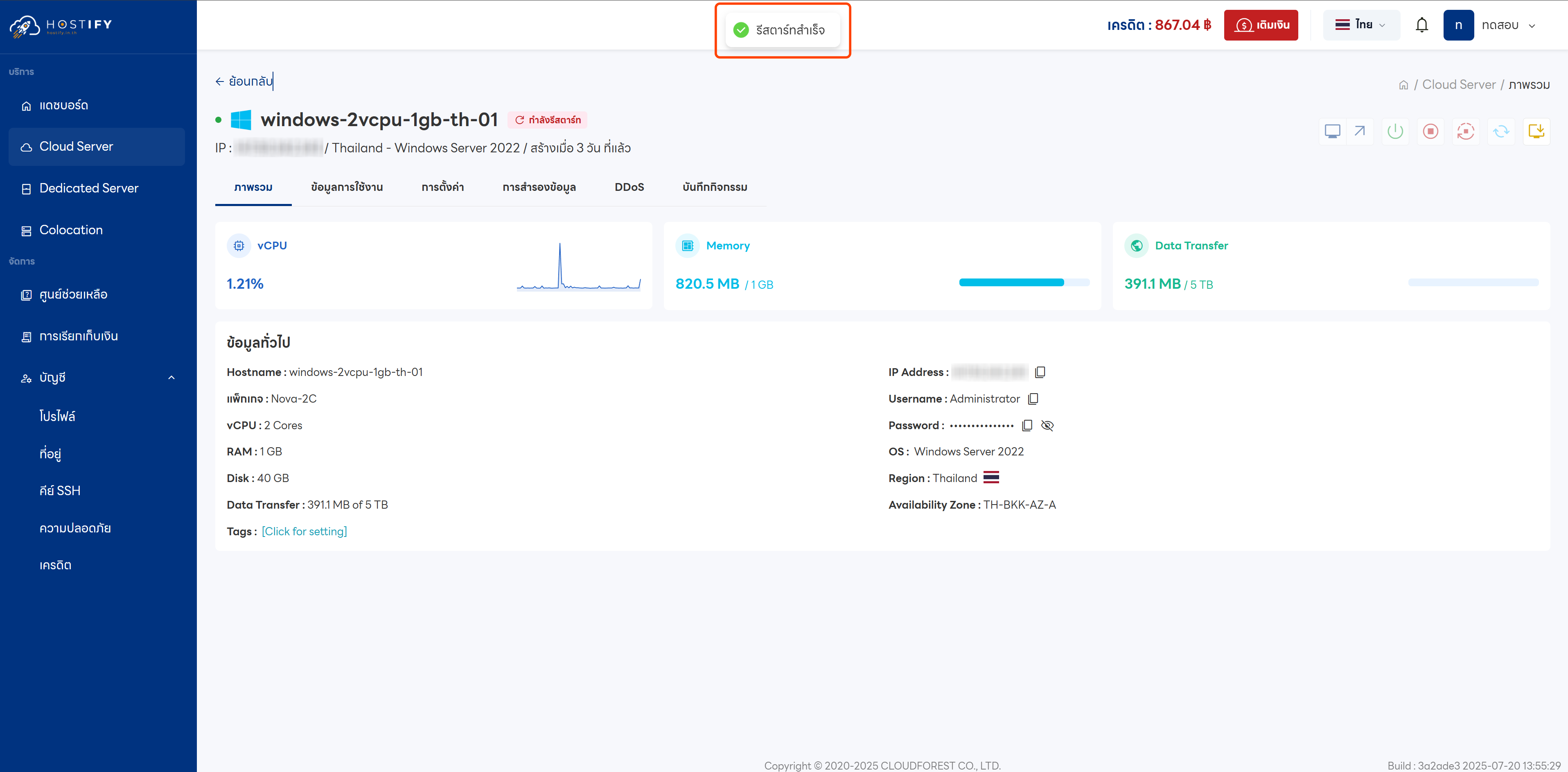Click the green power on icon
Screen dimensions: 1568x772
pos(1395,131)
